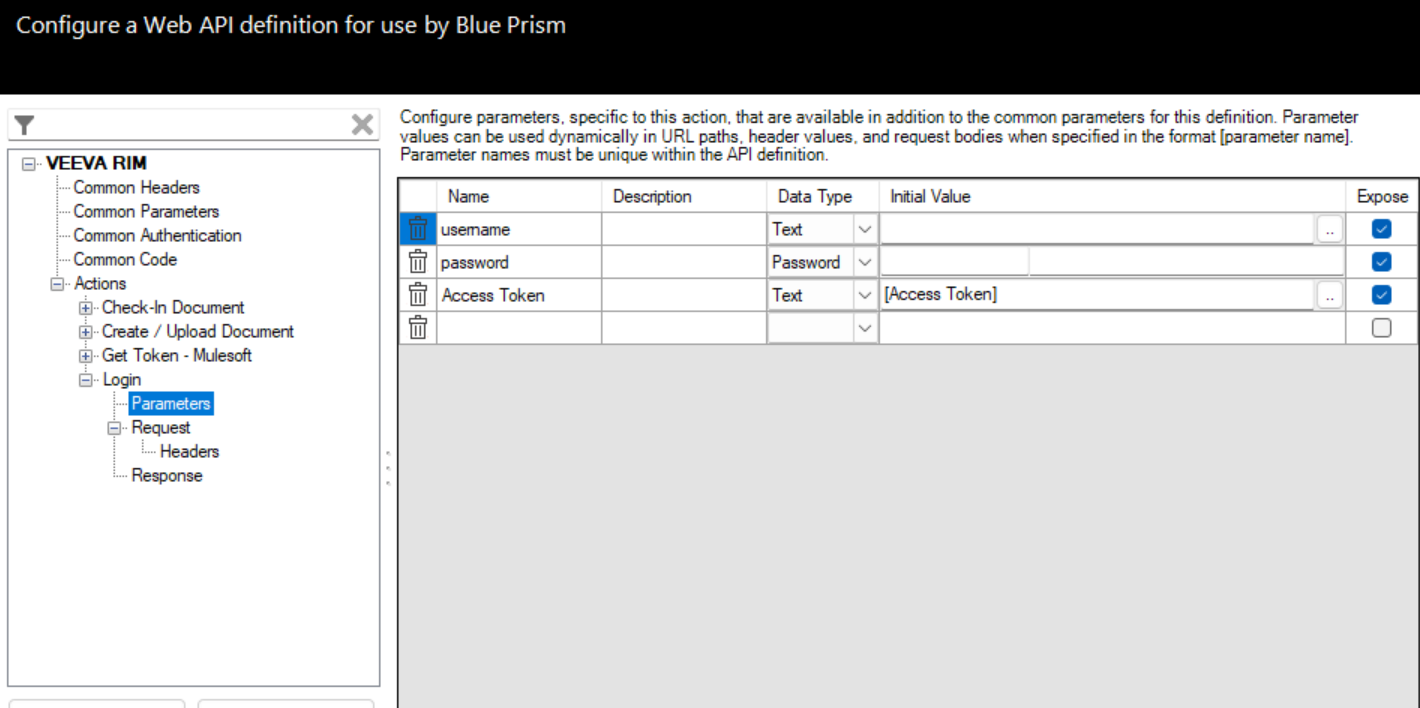
Task: Click Description cell for Access Token
Action: (684, 295)
